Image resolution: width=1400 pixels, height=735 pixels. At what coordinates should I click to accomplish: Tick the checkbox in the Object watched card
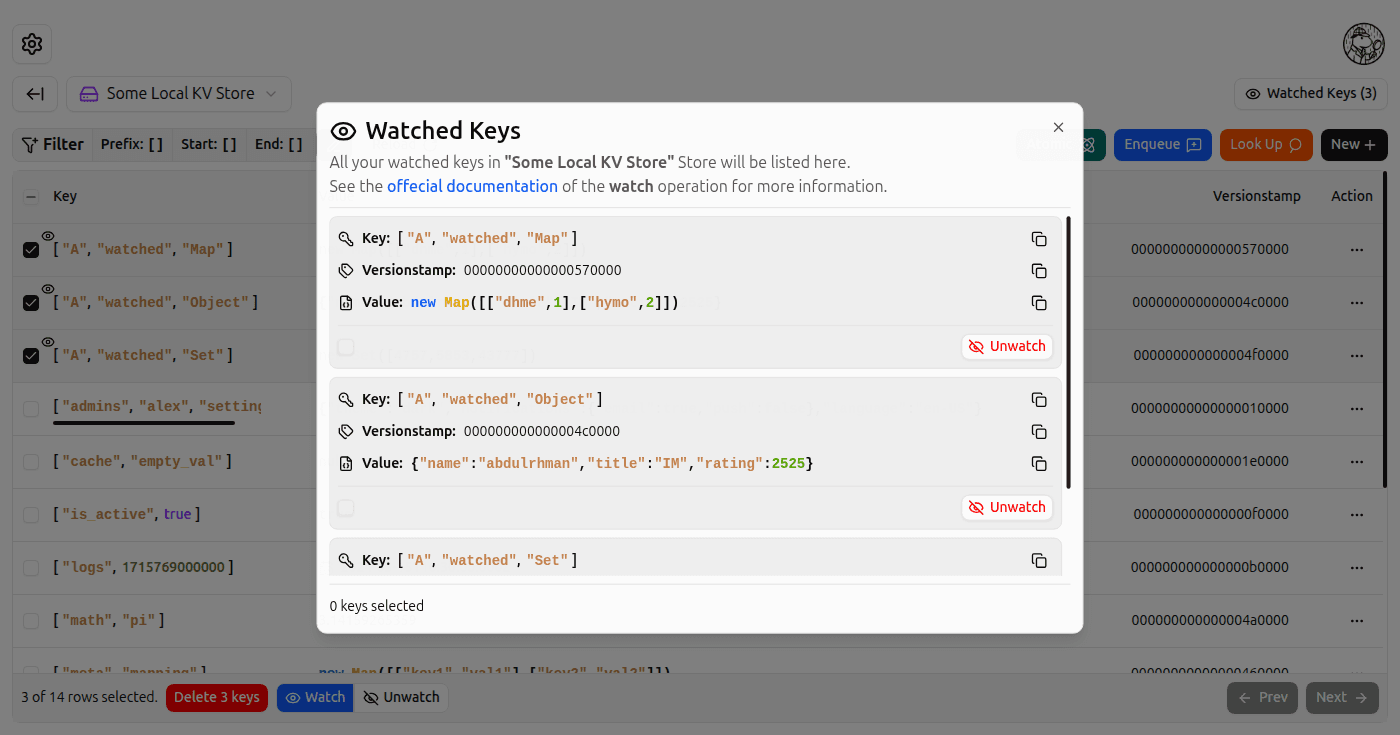[x=346, y=508]
